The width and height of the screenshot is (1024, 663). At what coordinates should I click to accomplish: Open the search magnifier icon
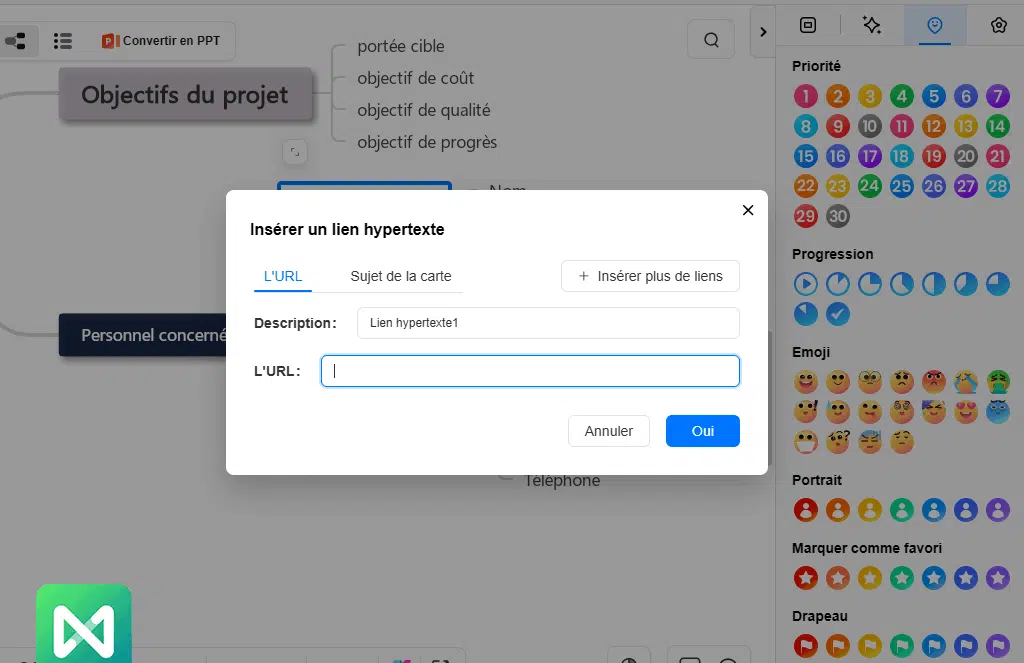coord(711,41)
